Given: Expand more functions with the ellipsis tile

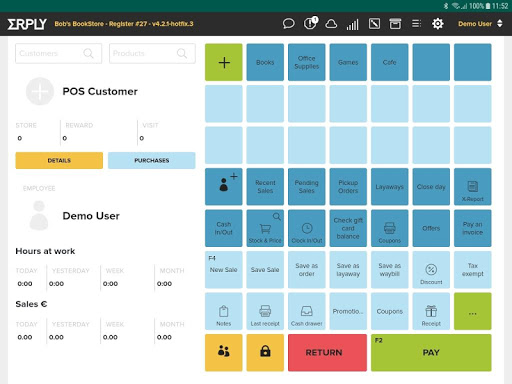Looking at the screenshot, I should click(x=472, y=311).
